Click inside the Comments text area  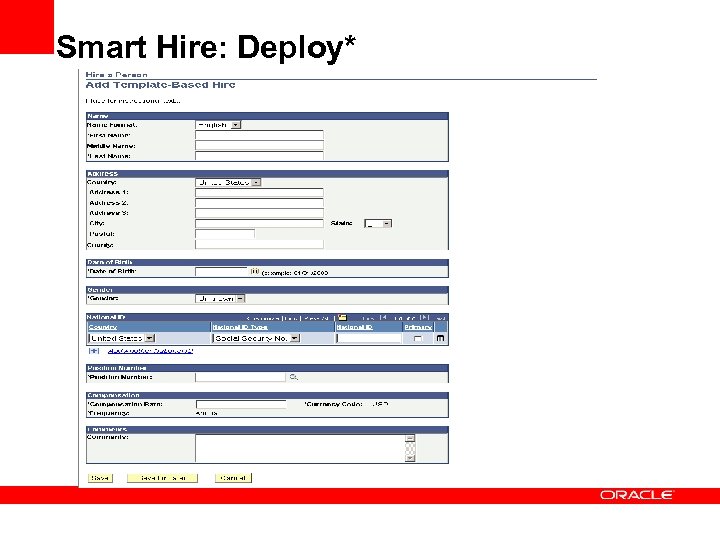[x=300, y=448]
